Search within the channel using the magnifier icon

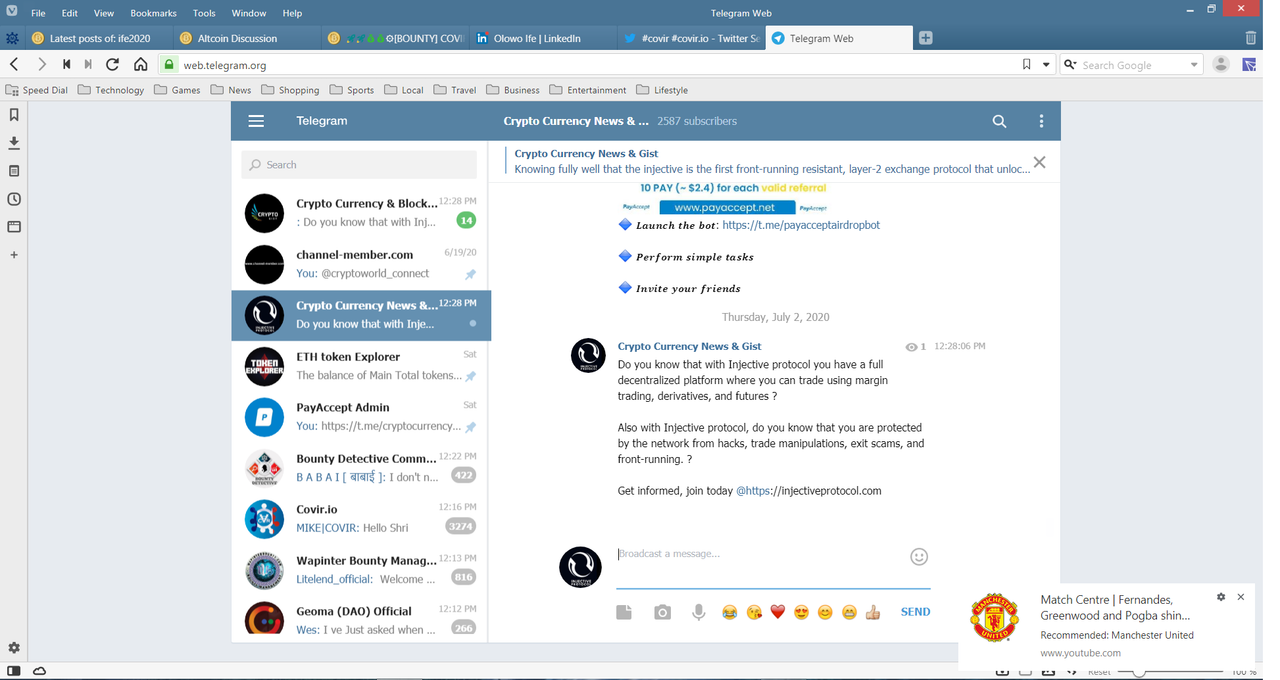[x=999, y=121]
